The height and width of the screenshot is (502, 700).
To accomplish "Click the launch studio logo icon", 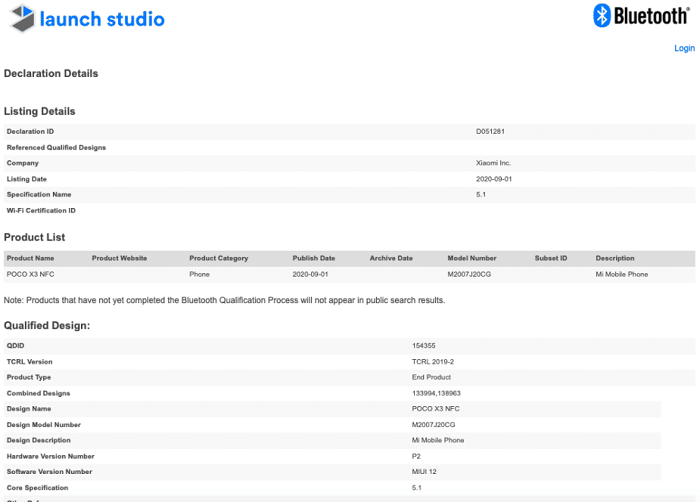I will pos(19,18).
